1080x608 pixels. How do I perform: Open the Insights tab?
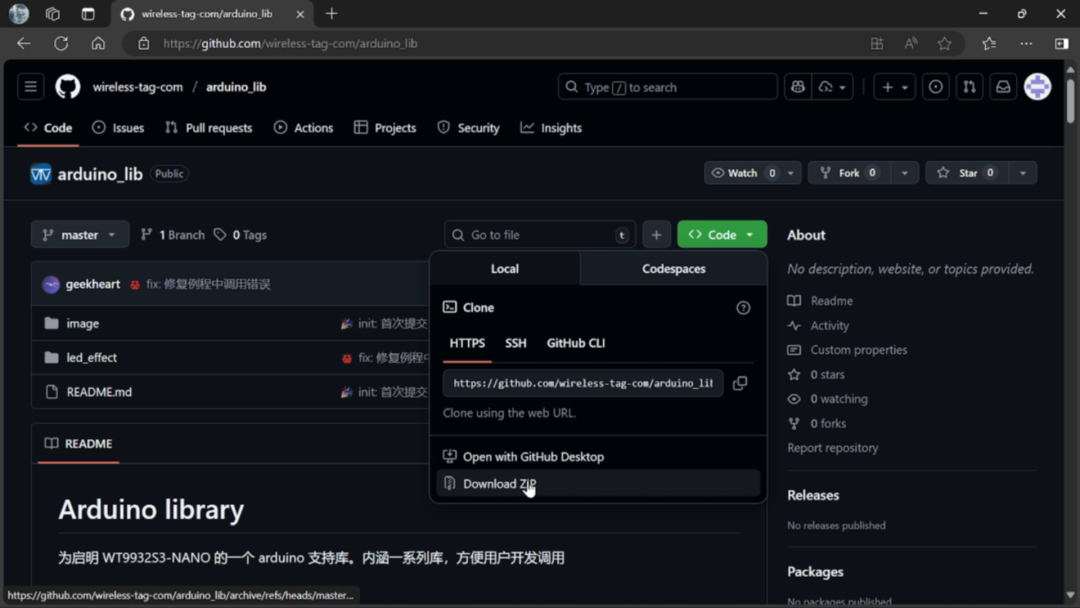(x=551, y=128)
